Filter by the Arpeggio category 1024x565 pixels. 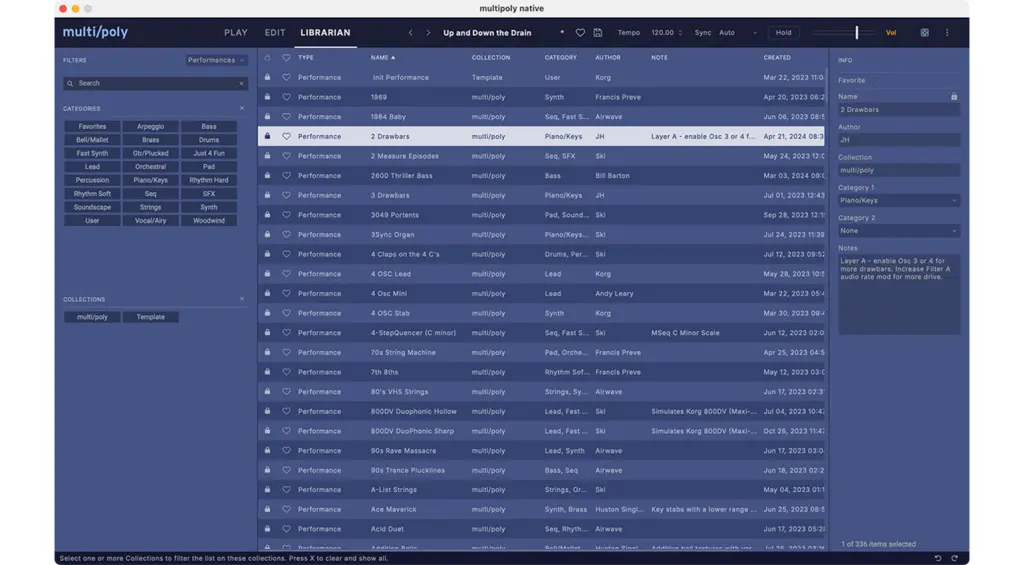151,127
